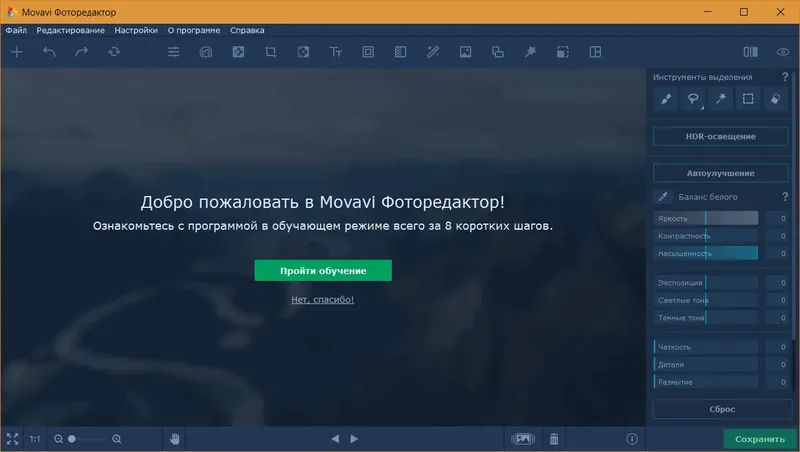
Task: Open the Настройки menu
Action: coord(136,30)
